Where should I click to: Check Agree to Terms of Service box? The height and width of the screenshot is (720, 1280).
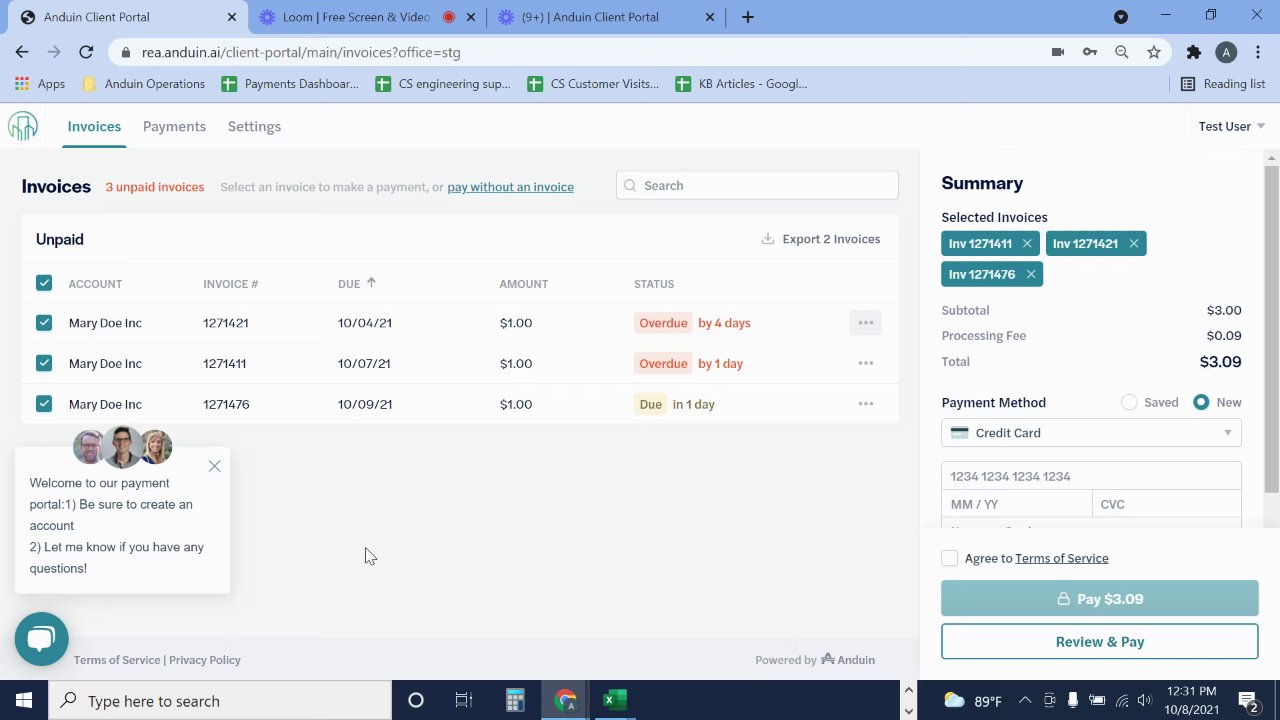tap(950, 558)
